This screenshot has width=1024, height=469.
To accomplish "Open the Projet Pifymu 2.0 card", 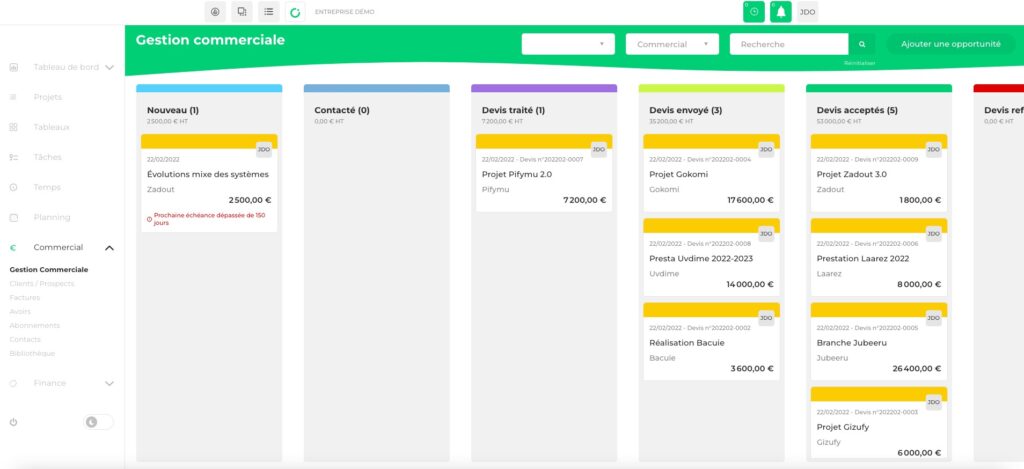I will click(x=543, y=174).
